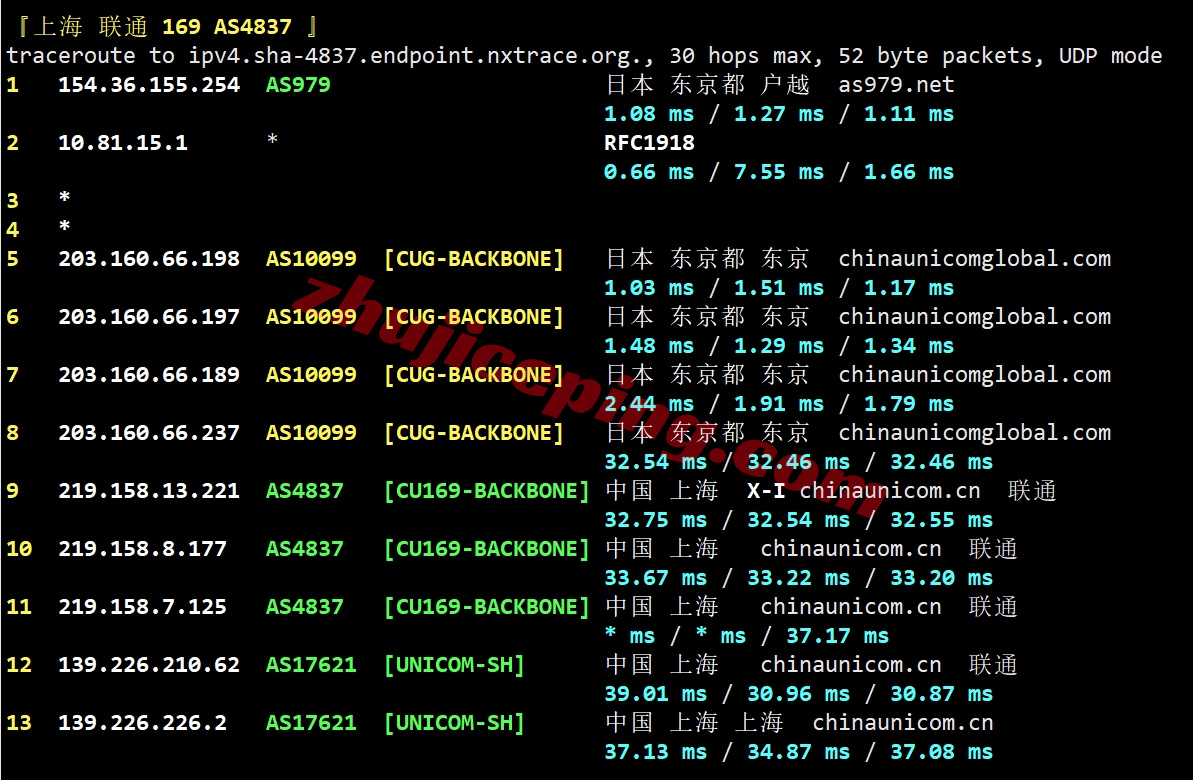Click AS4837 on the 219.158.8.177 row
Viewport: 1193px width, 780px height.
(x=304, y=549)
